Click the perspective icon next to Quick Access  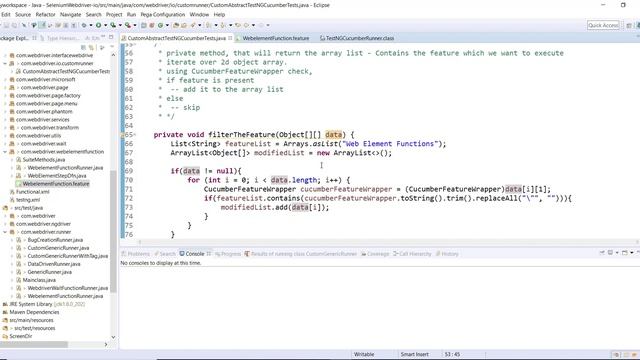(629, 25)
